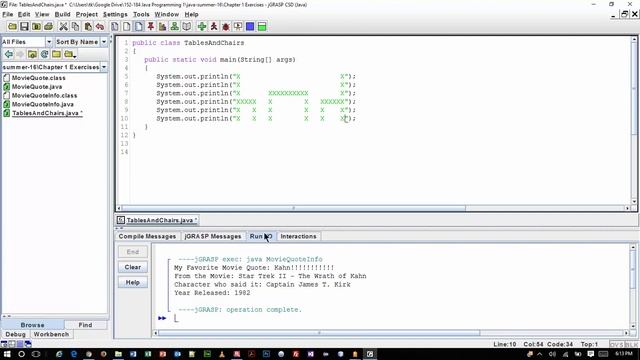Image resolution: width=640 pixels, height=360 pixels.
Task: Open the Edit menu
Action: (x=24, y=14)
